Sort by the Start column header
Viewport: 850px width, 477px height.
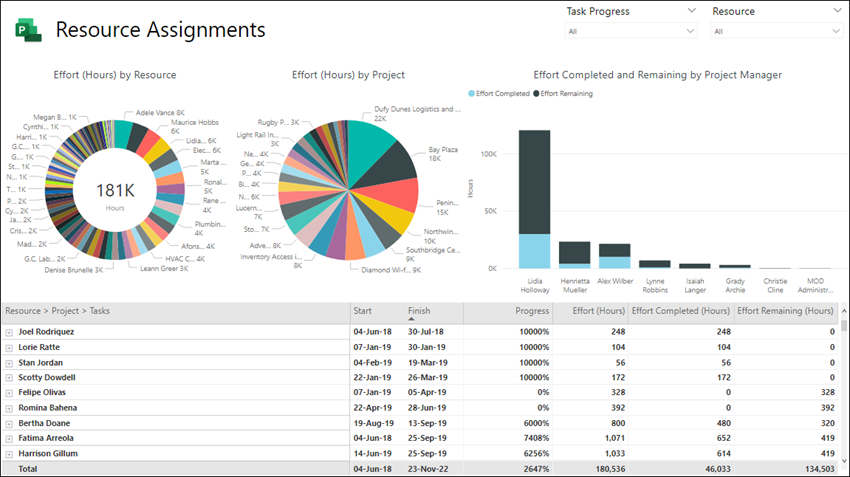click(362, 311)
